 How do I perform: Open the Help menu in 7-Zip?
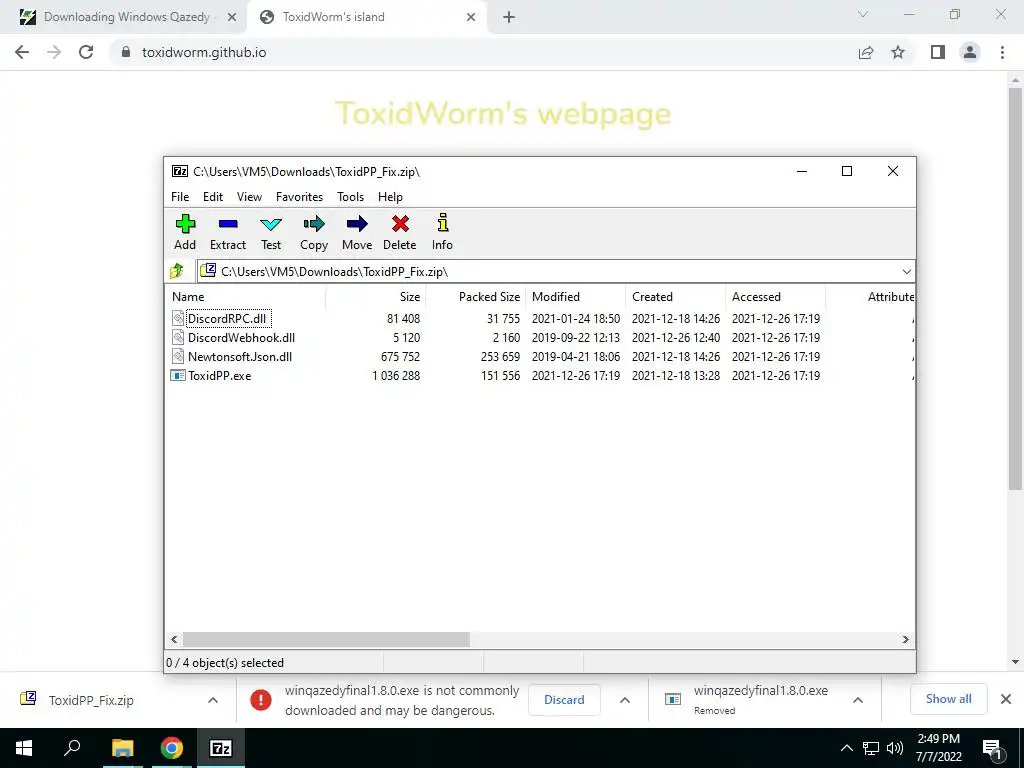coord(391,197)
